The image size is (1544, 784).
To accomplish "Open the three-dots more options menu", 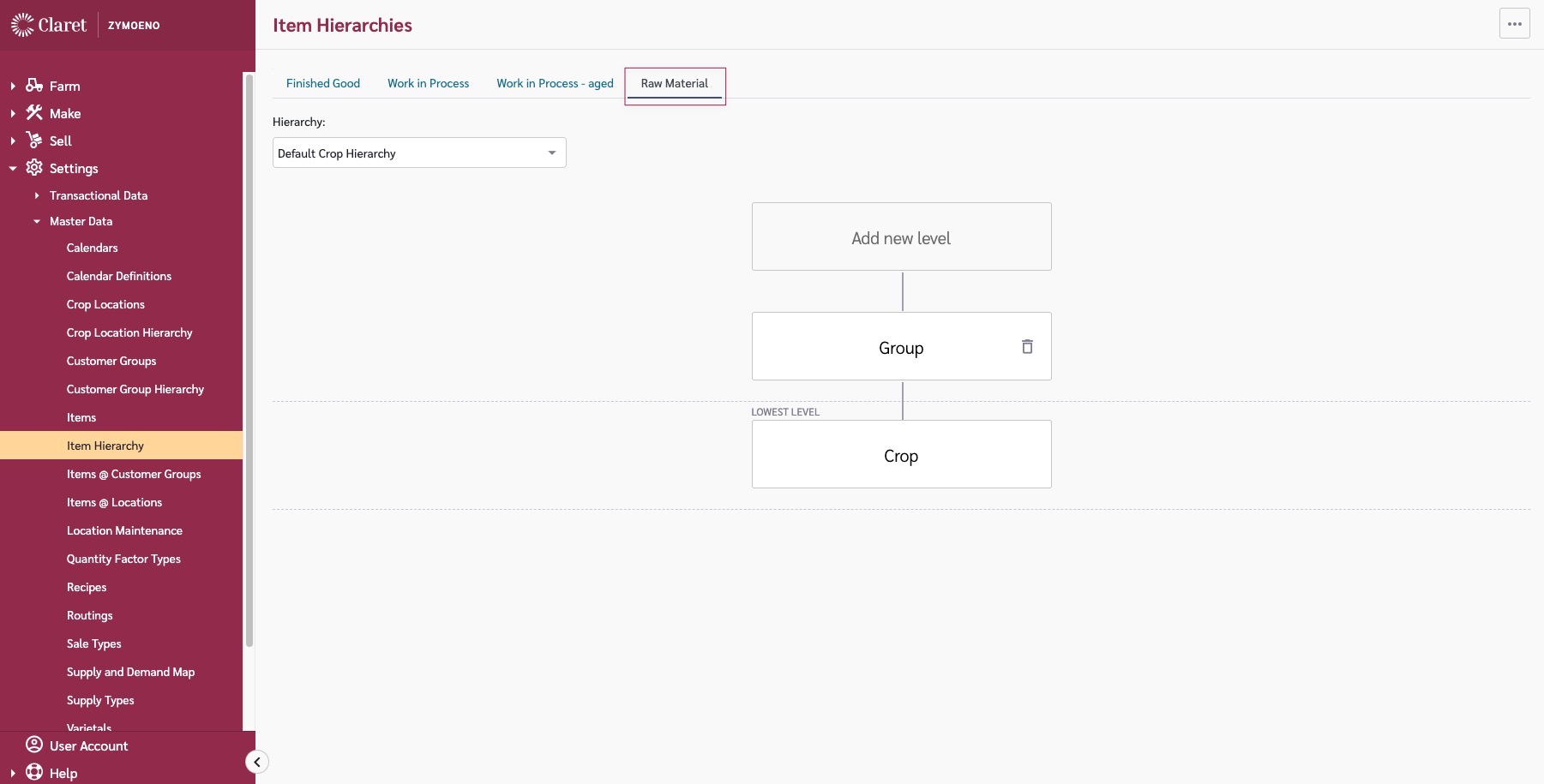I will (1514, 24).
